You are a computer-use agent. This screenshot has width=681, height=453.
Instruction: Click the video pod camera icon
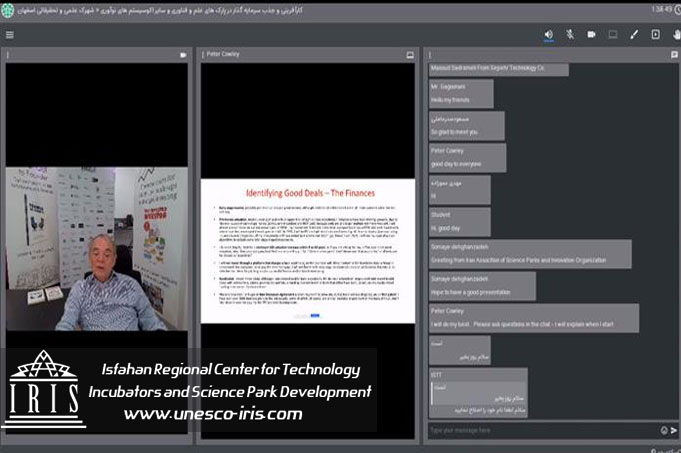pyautogui.click(x=183, y=55)
